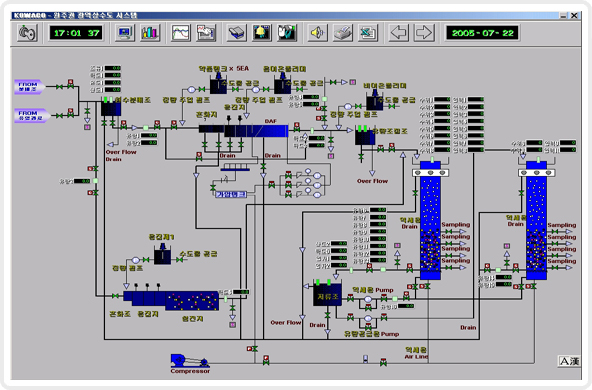Toggle red valve left of Compressor air line
This screenshot has height=390, width=592.
click(266, 360)
